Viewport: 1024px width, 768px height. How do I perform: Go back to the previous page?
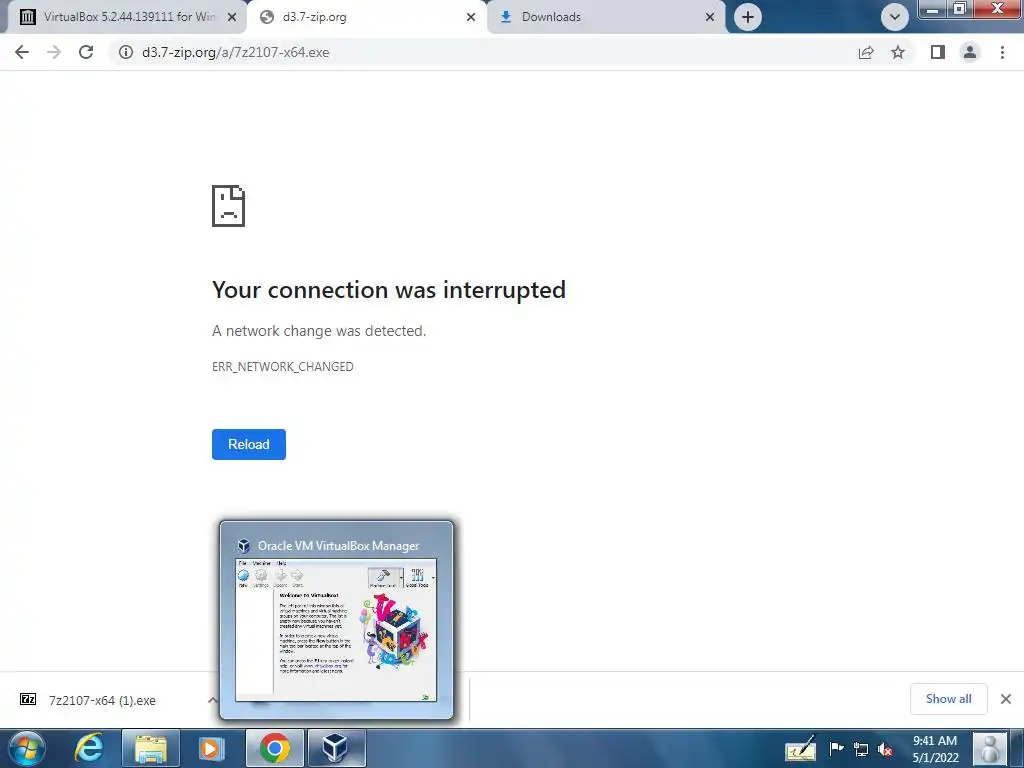(x=22, y=52)
